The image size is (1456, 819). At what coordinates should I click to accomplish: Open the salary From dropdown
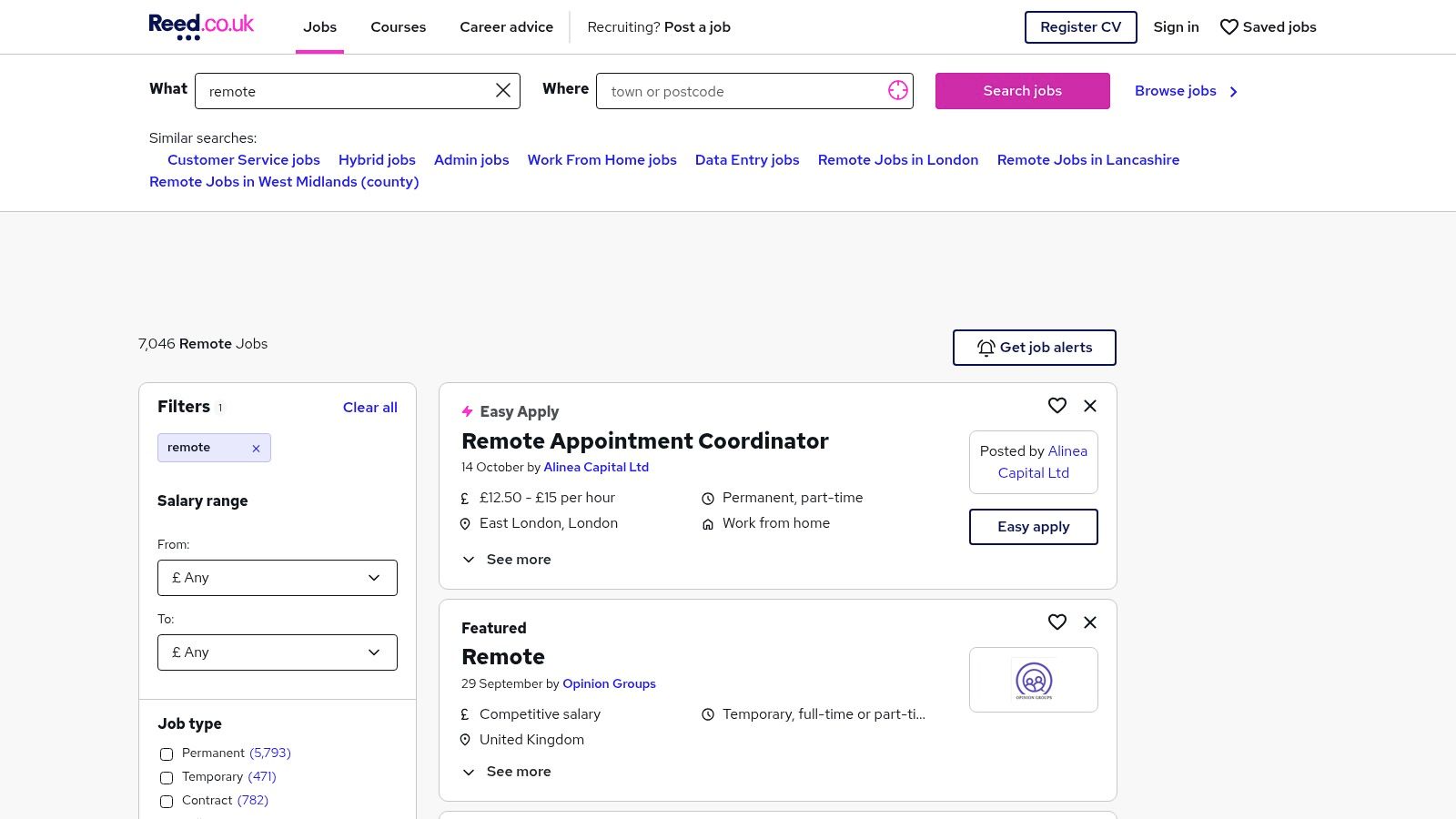278,578
